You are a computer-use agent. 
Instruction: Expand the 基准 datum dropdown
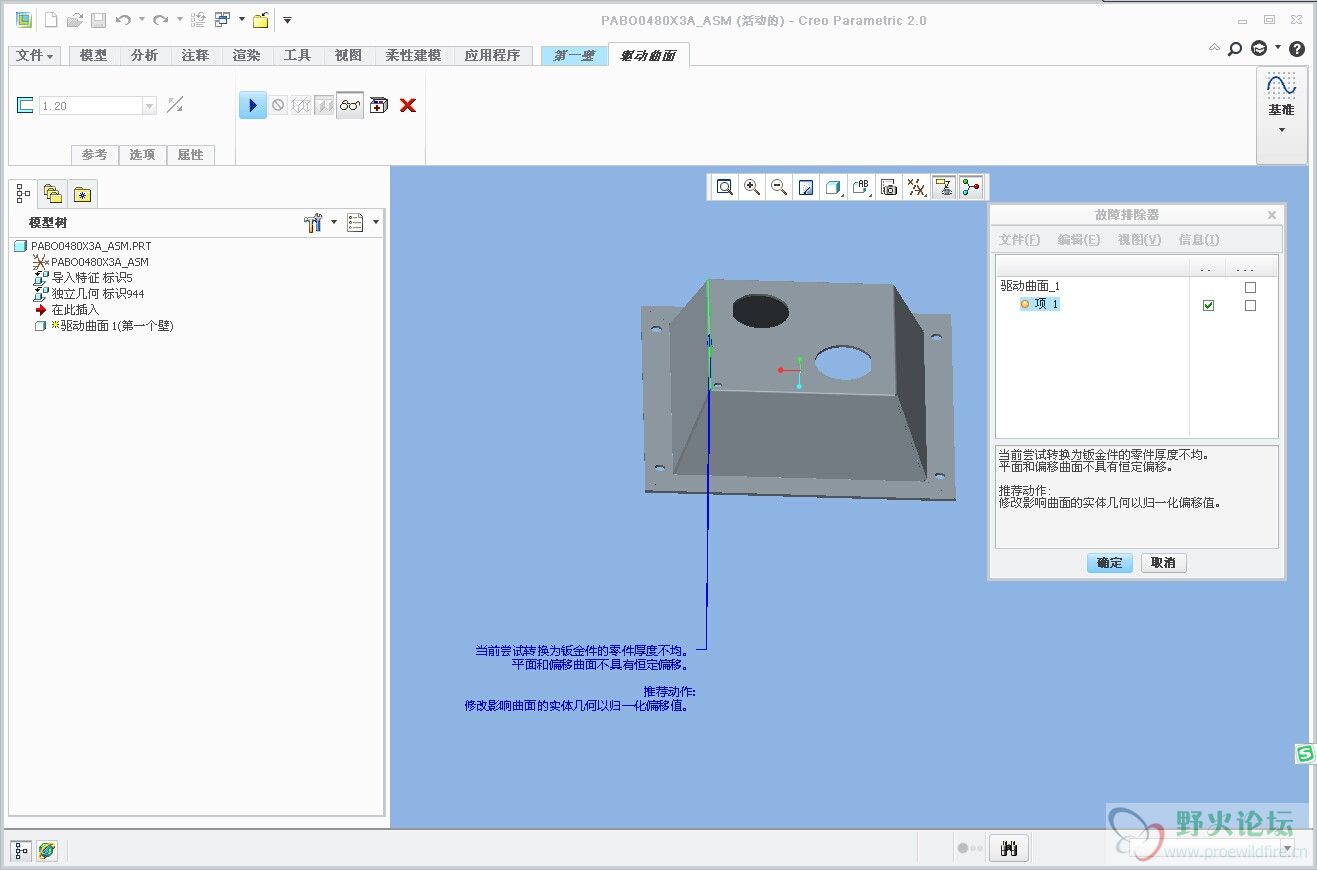[1281, 130]
